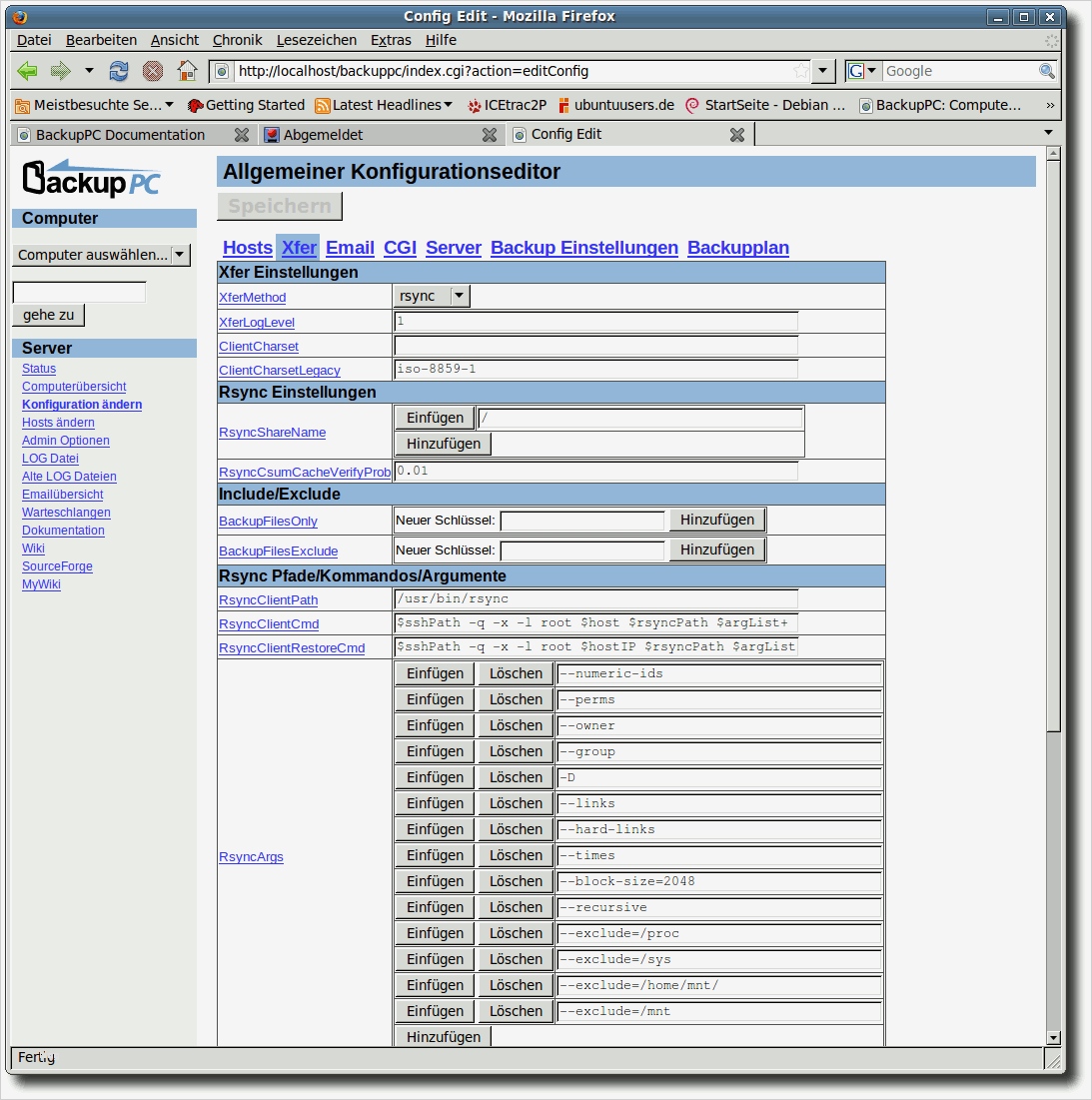Delete the --exclude=/proc argument
Screen dimensions: 1092x1100
[516, 933]
